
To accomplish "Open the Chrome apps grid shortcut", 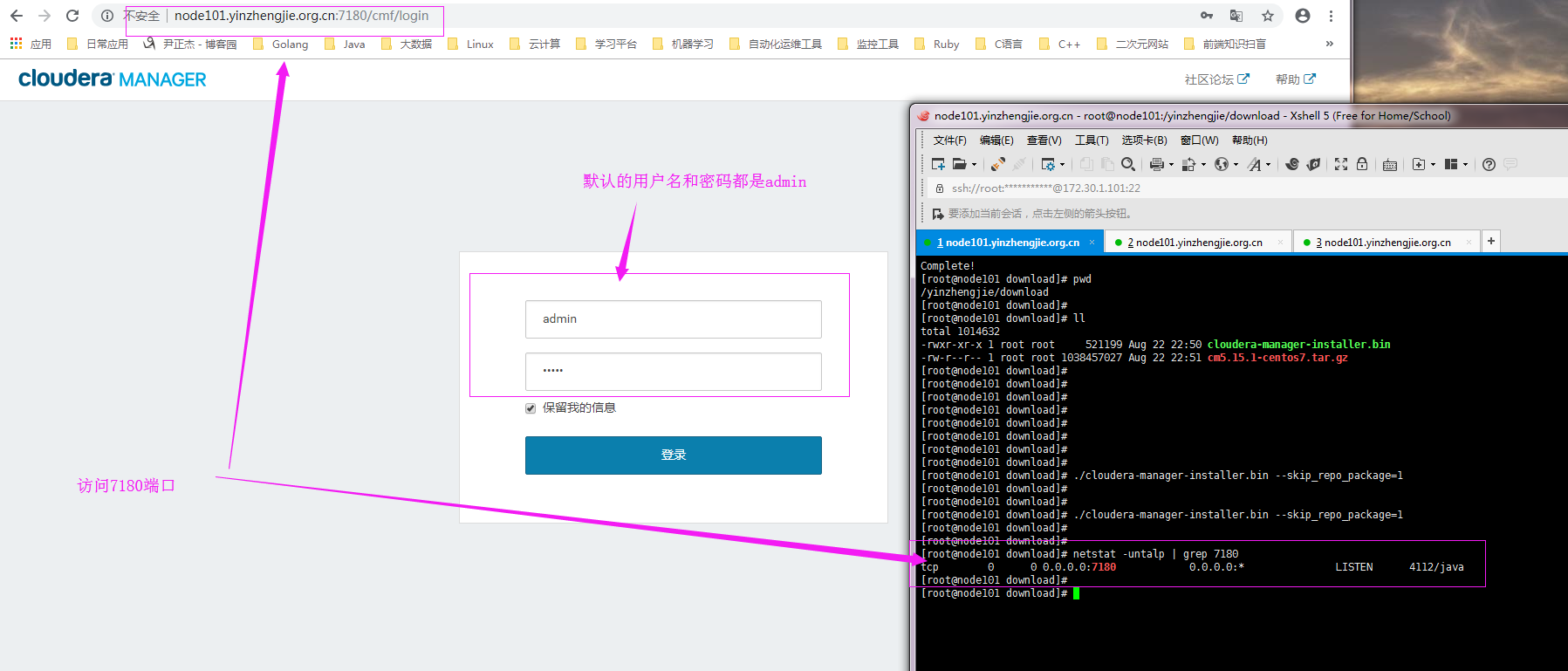I will (16, 43).
